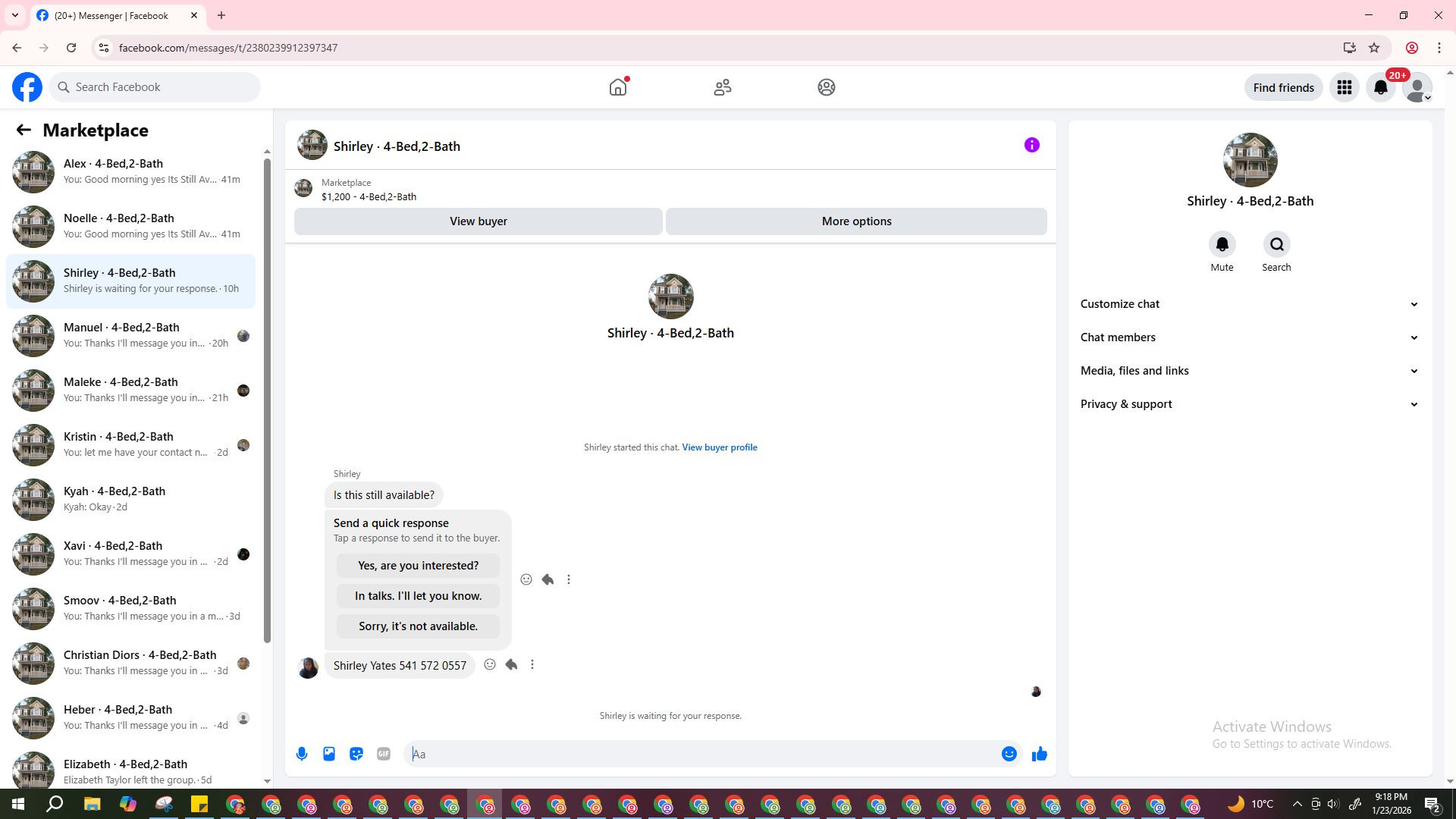Open the emoji picker in the message box
This screenshot has height=819, width=1456.
pyautogui.click(x=1009, y=754)
